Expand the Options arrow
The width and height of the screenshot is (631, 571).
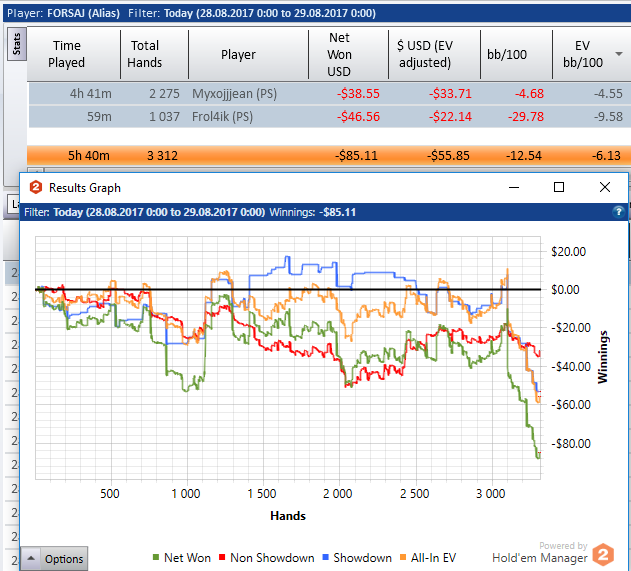coord(31,559)
